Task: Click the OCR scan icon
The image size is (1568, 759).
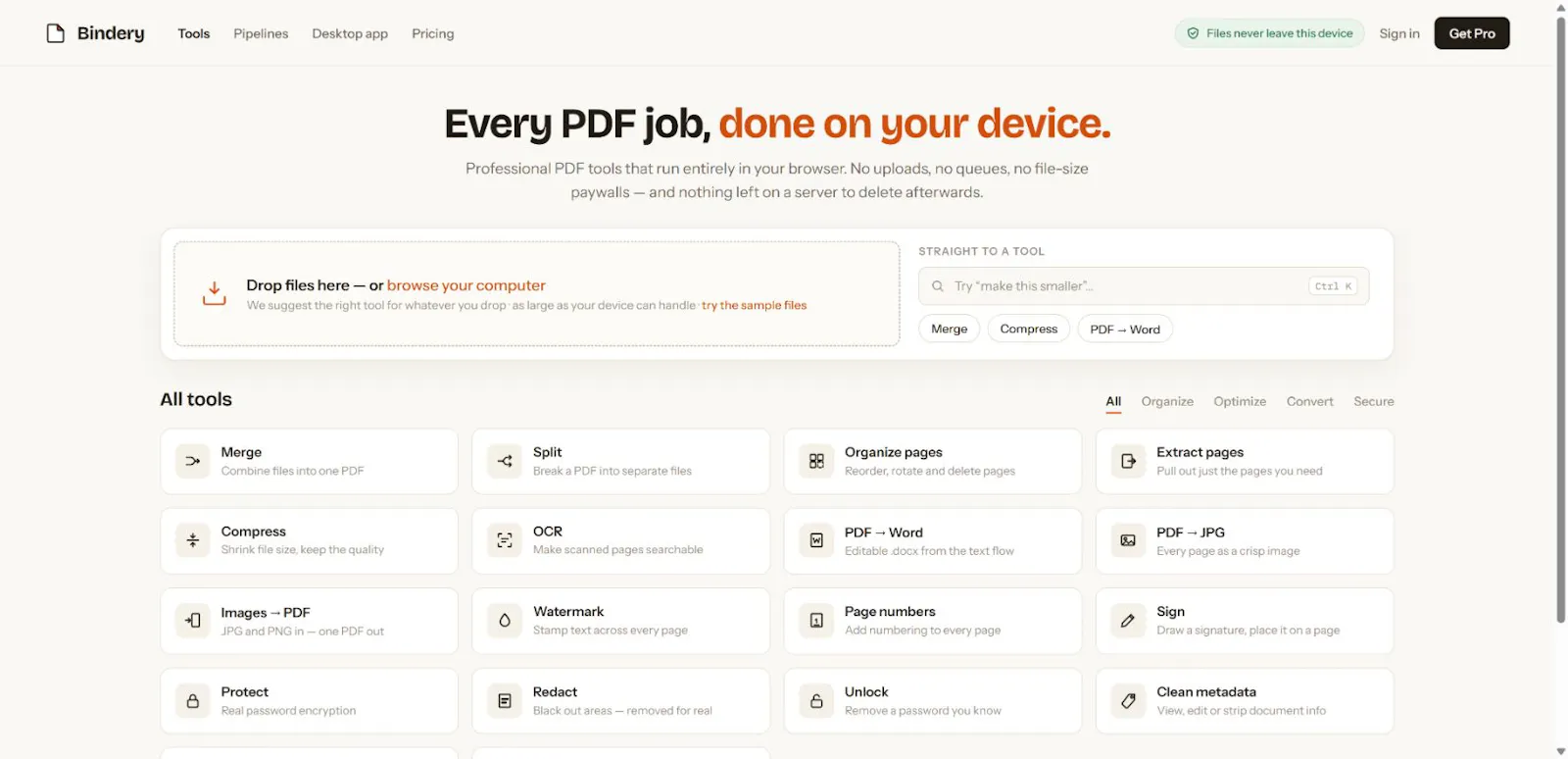Action: (505, 540)
